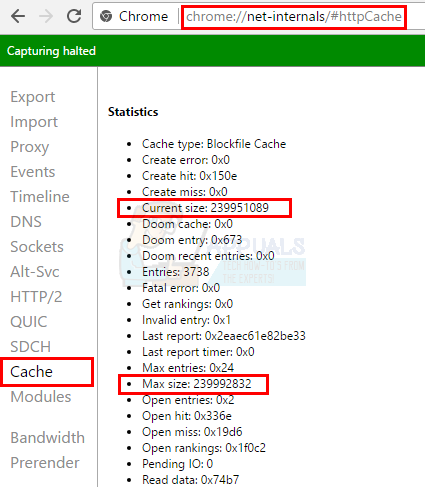View the Timeline tab
The image size is (425, 487).
(x=40, y=197)
